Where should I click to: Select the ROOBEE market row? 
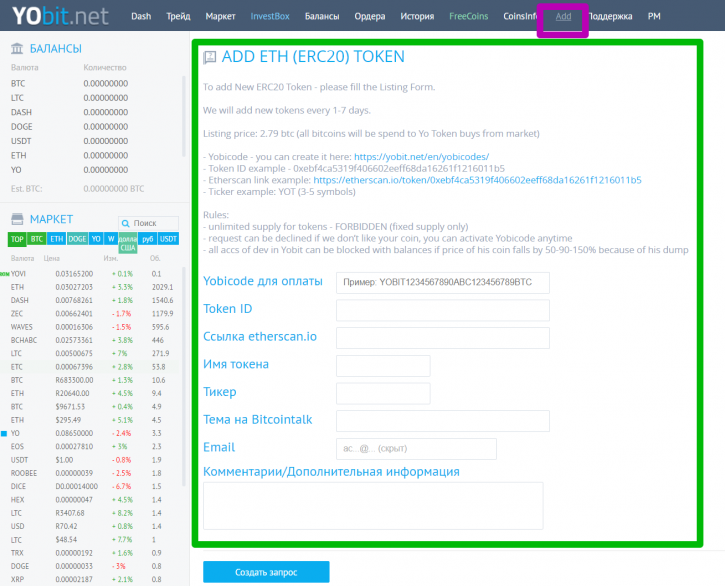(x=92, y=473)
